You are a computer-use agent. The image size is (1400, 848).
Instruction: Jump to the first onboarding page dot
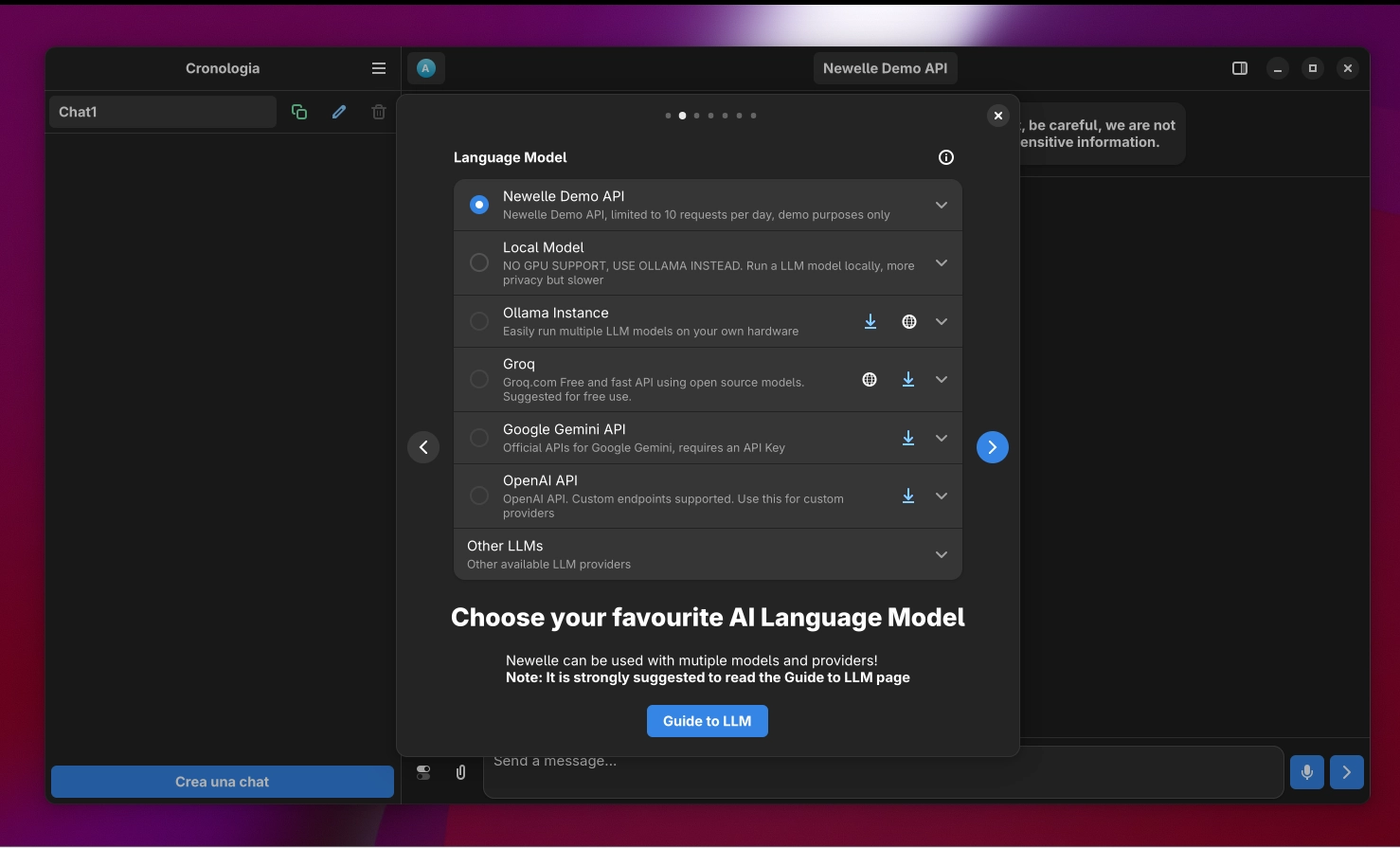668,116
